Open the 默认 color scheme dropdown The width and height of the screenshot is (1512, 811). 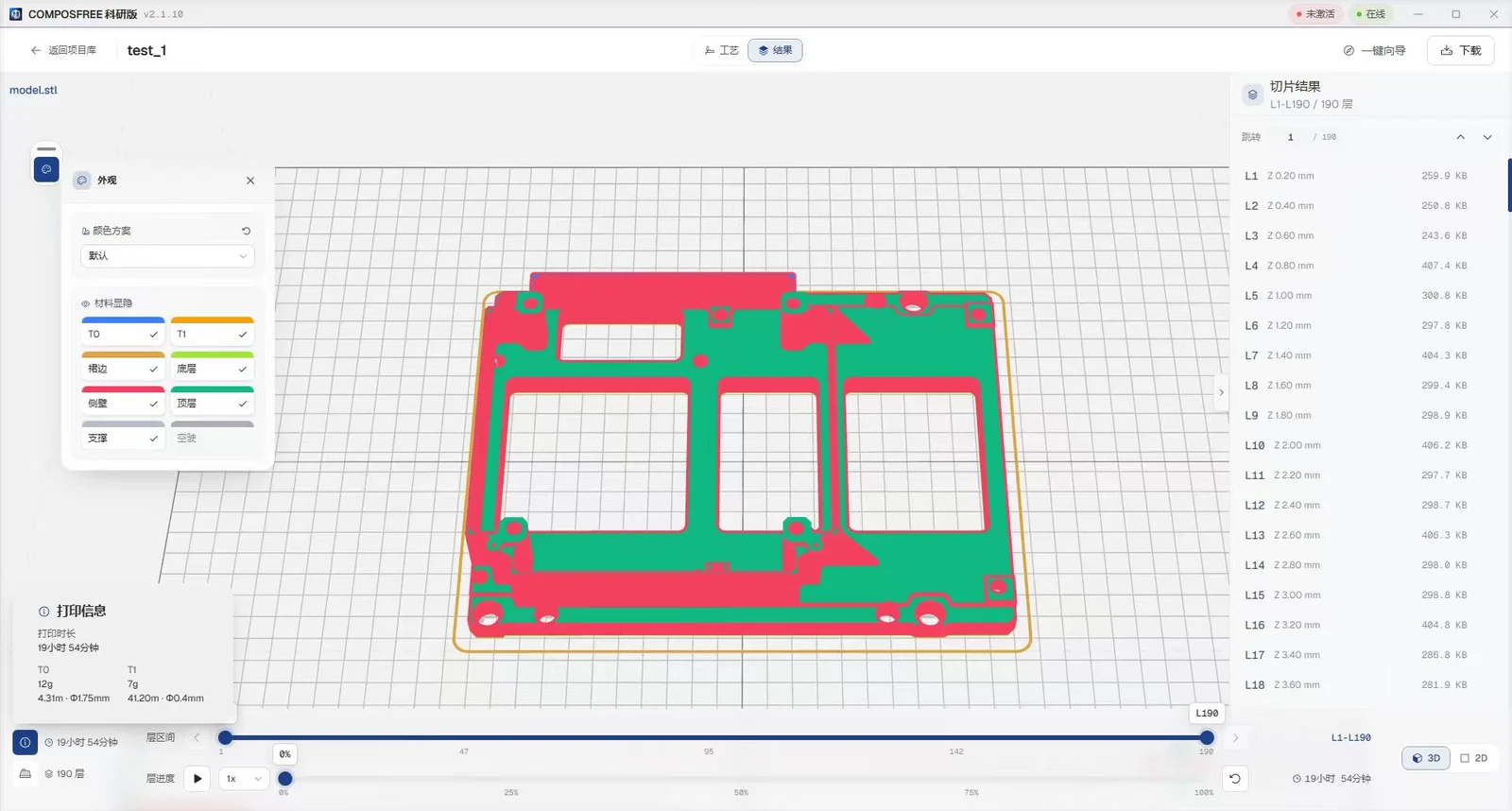(167, 256)
